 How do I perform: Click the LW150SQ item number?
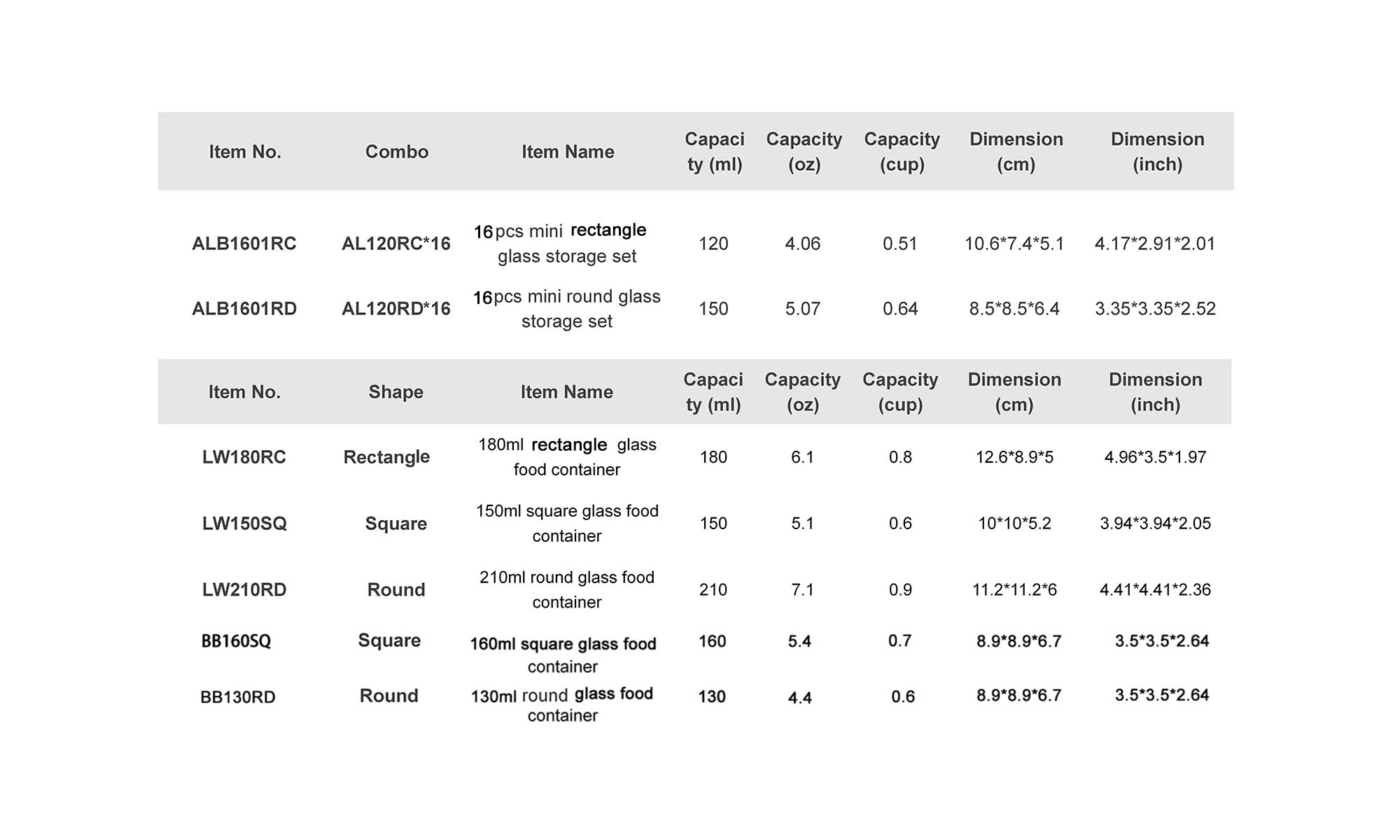coord(244,524)
